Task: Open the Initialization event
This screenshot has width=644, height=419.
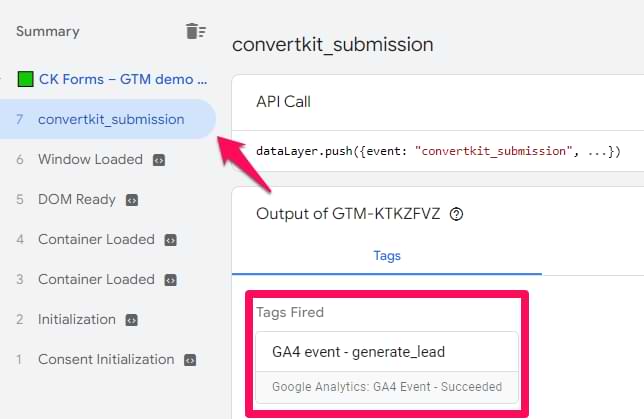Action: 76,319
